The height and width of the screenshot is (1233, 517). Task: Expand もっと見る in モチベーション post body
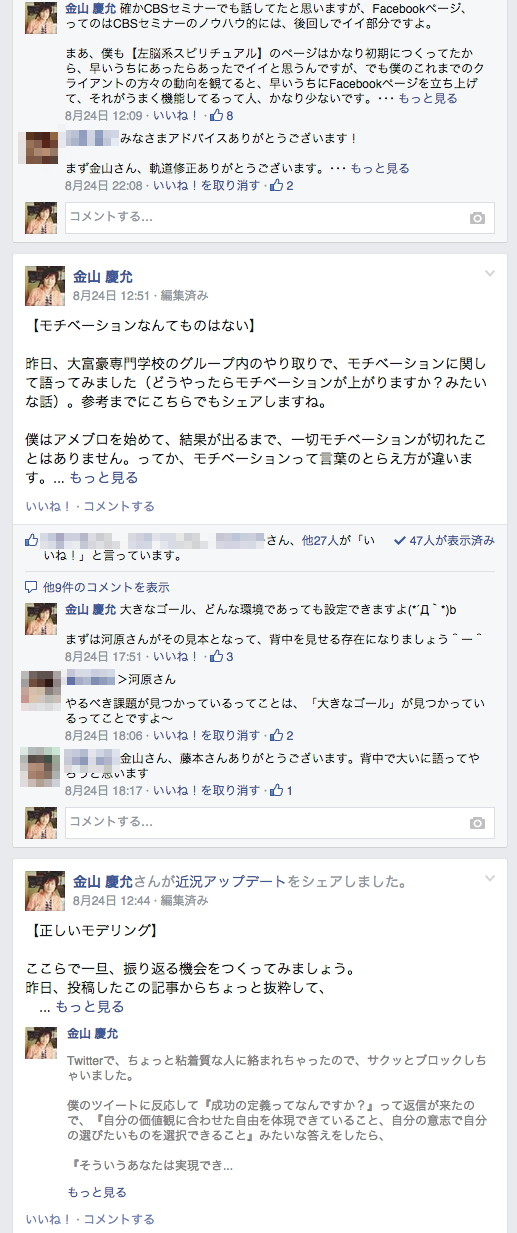coord(104,478)
